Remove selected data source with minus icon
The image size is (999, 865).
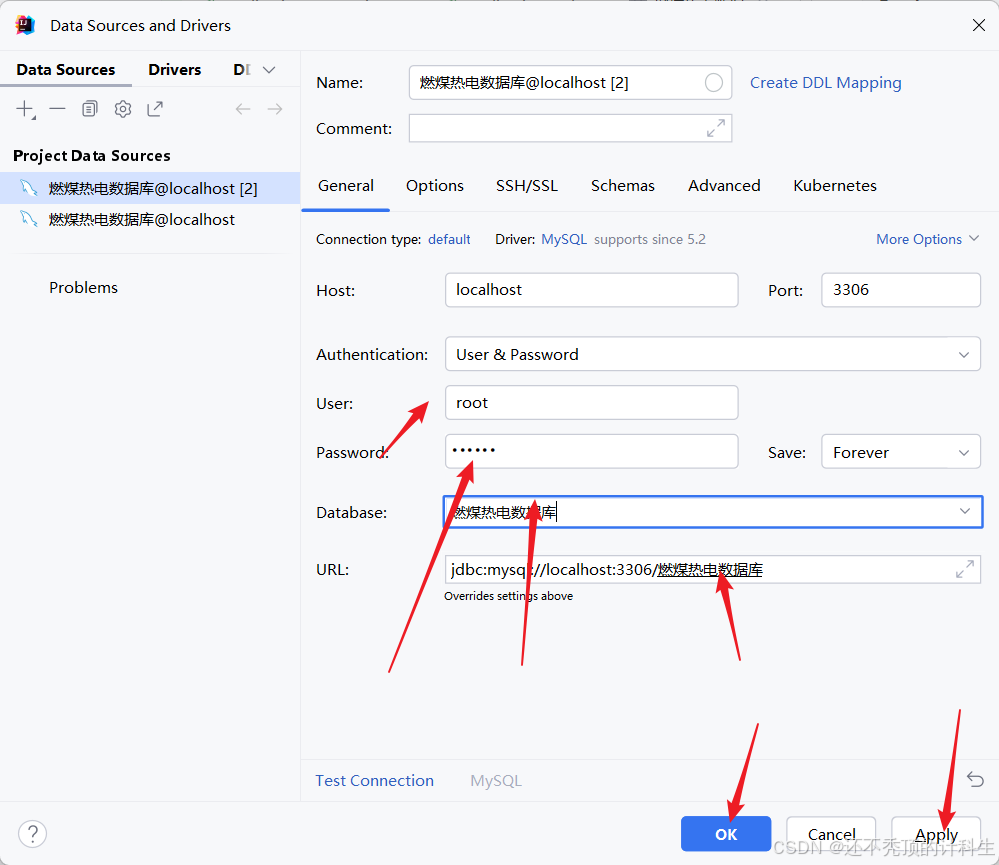[x=58, y=109]
